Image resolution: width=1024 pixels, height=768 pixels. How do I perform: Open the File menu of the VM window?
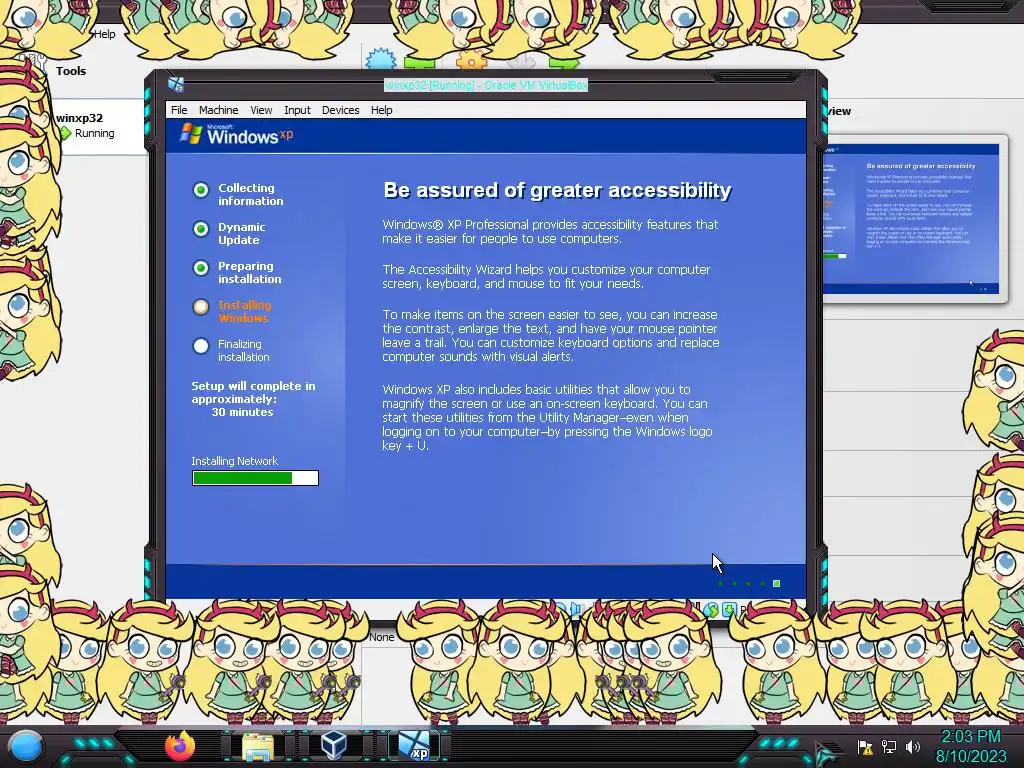point(179,110)
